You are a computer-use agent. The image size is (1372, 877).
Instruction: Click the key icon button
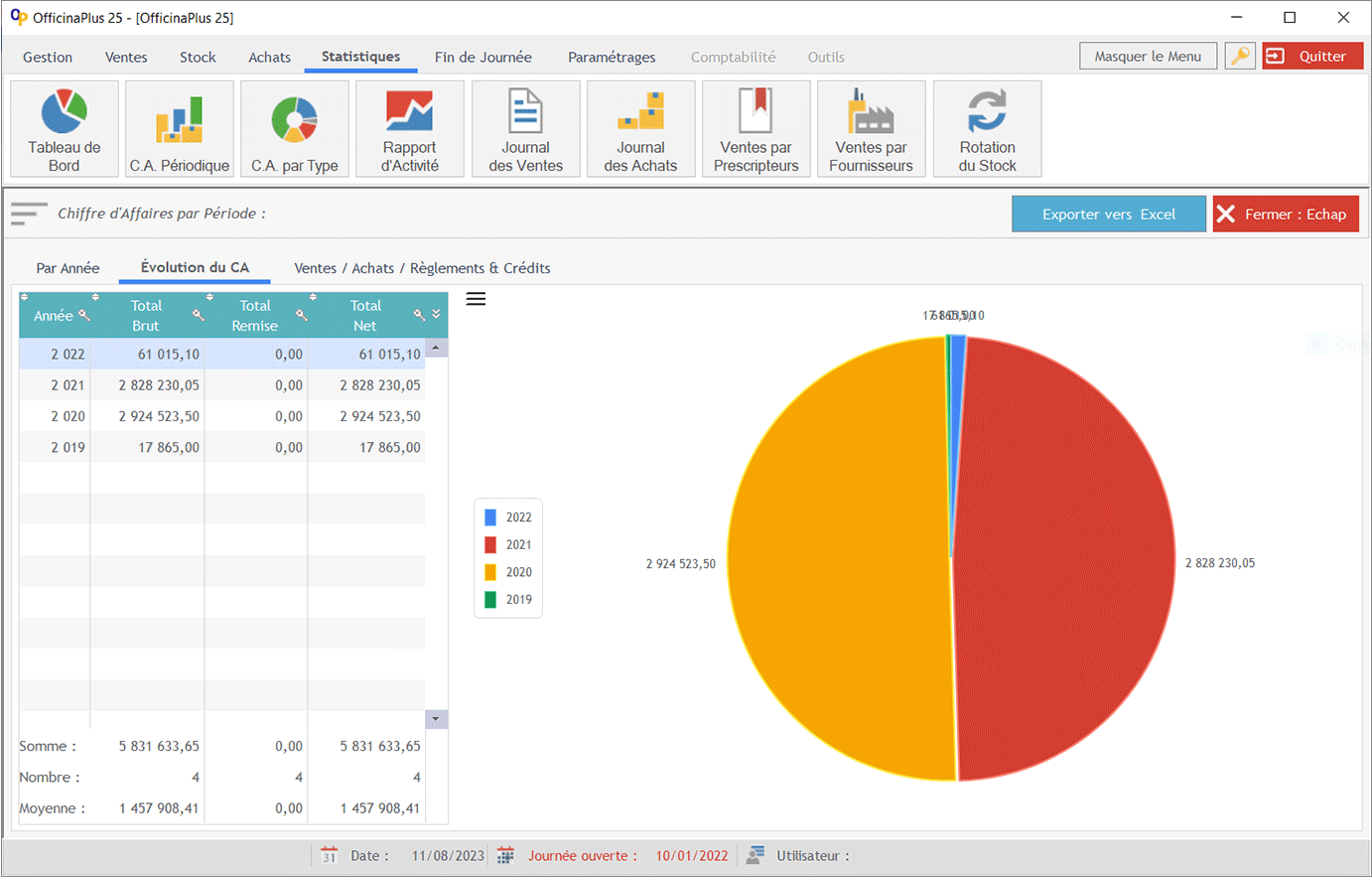[x=1240, y=57]
